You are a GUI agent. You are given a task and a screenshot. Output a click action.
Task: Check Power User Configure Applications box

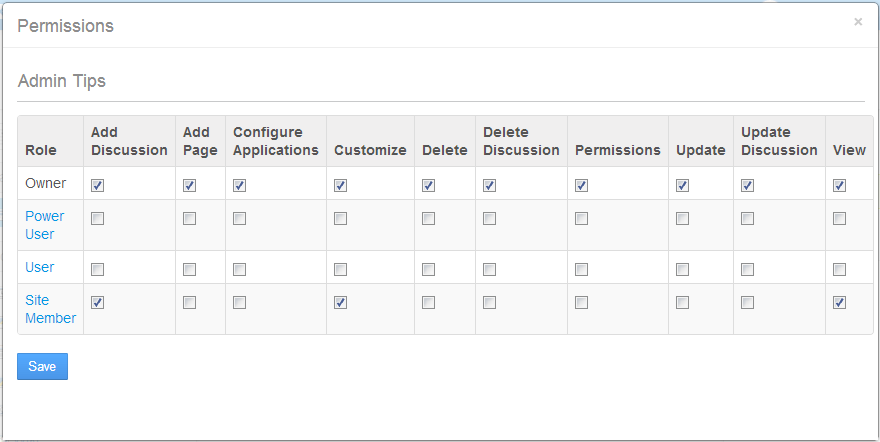tap(240, 219)
